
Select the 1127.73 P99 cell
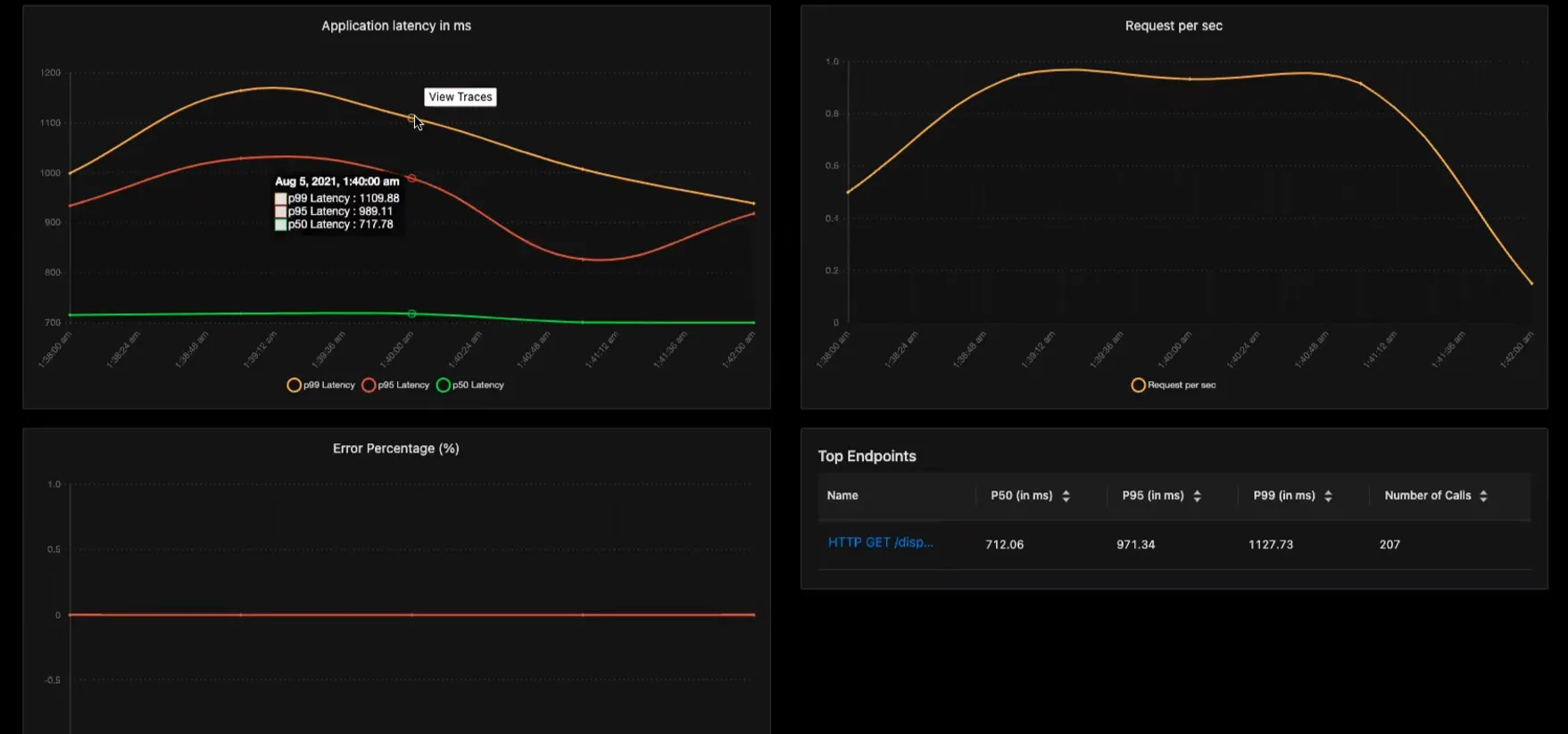point(1271,544)
